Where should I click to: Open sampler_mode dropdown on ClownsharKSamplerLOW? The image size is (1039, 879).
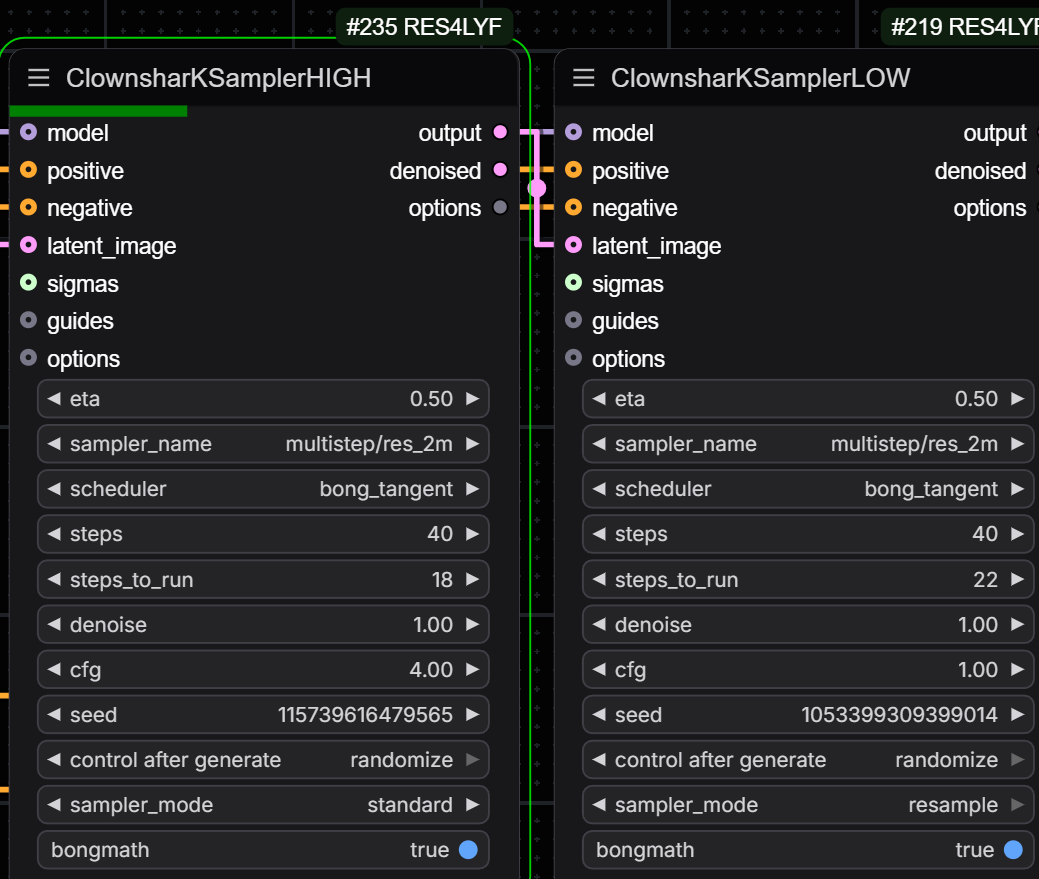tap(808, 805)
